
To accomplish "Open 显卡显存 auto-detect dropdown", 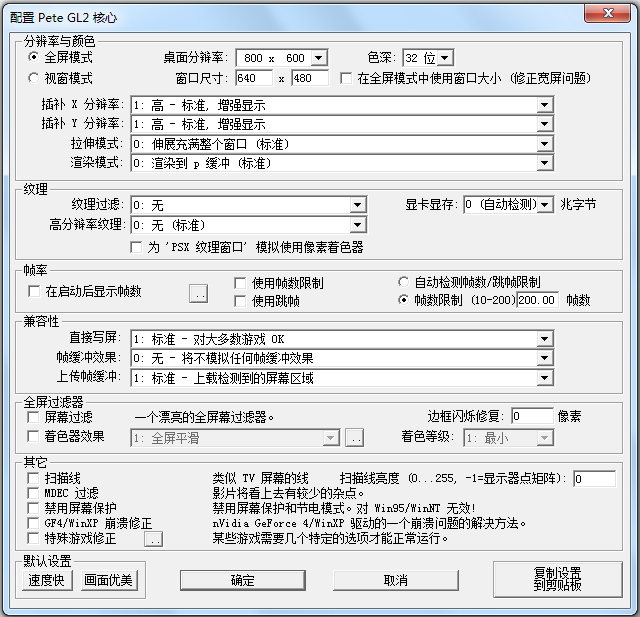I will pyautogui.click(x=509, y=204).
